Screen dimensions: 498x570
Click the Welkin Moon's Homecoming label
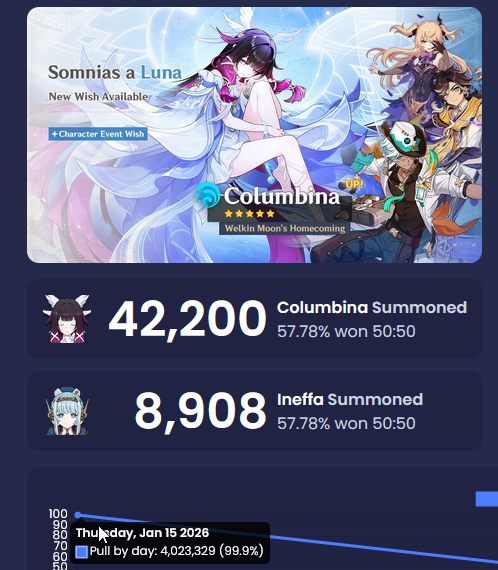285,228
